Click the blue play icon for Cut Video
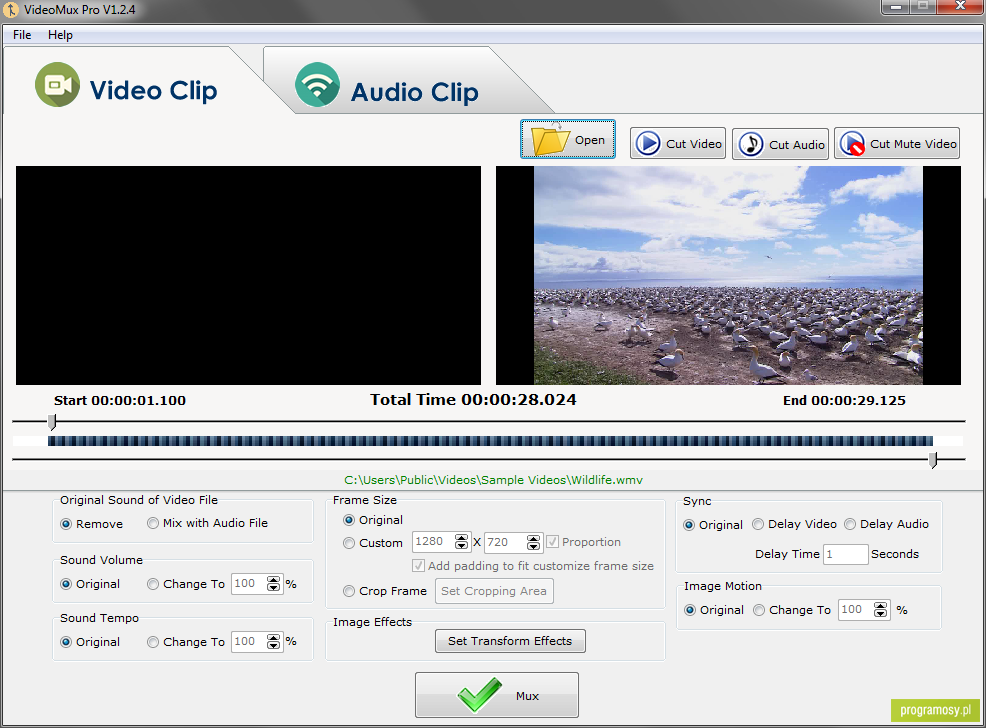The height and width of the screenshot is (728, 986). 648,143
